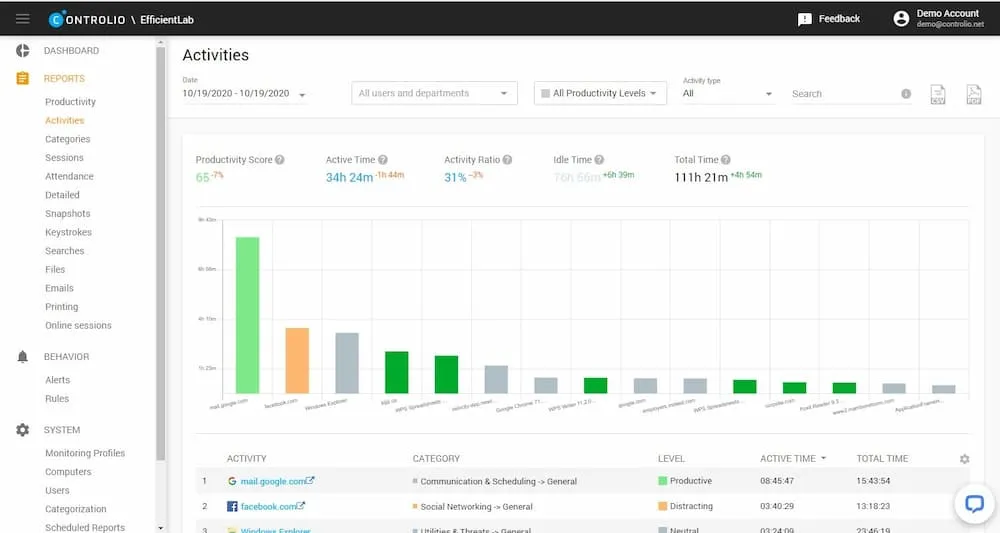Export report as CSV file icon

click(x=938, y=94)
